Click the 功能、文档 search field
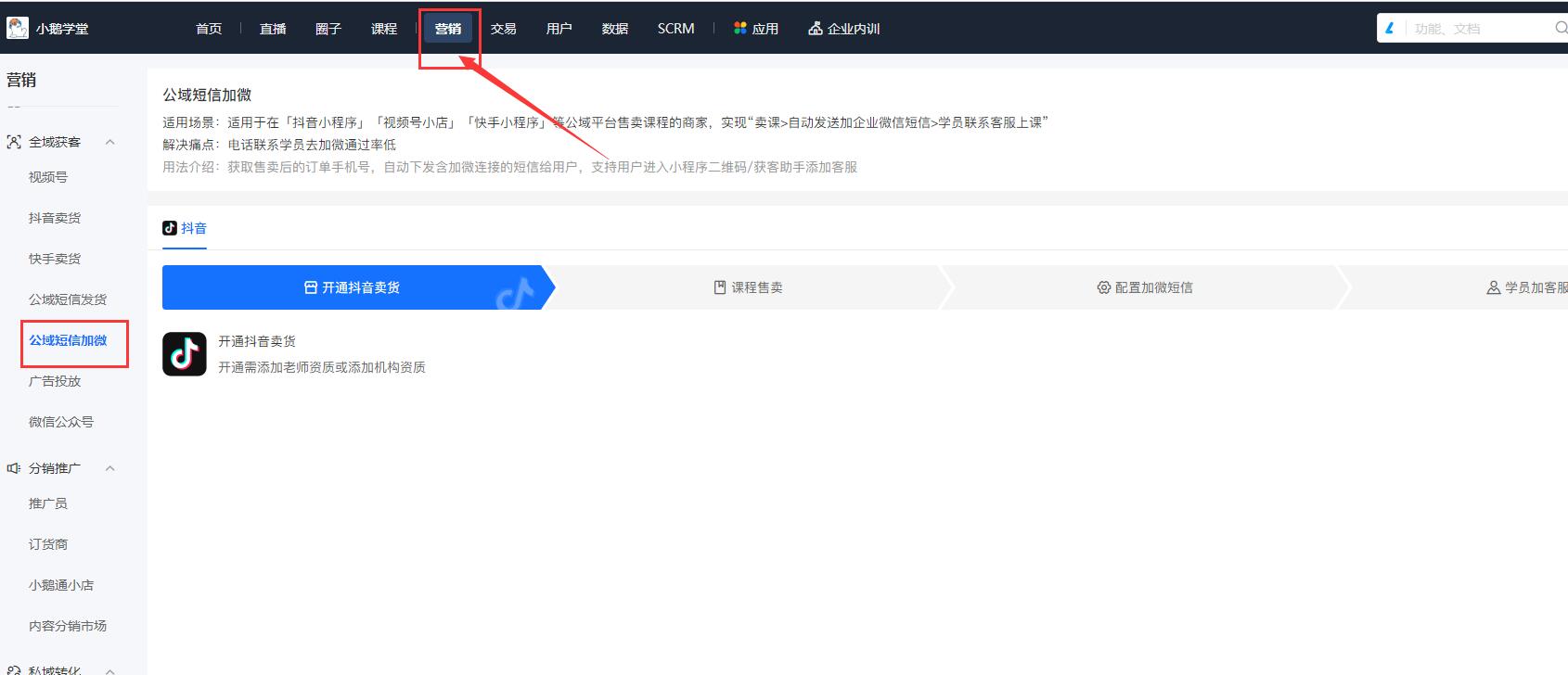 1475,29
